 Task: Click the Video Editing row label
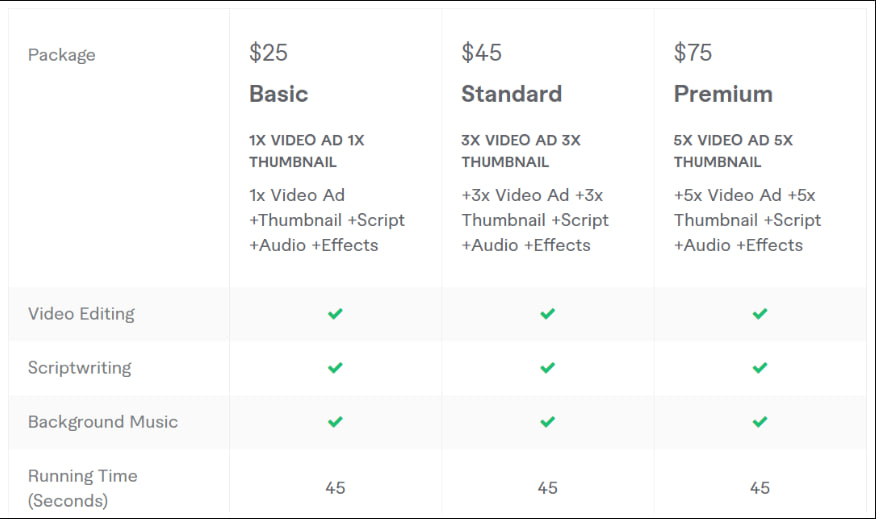point(81,314)
